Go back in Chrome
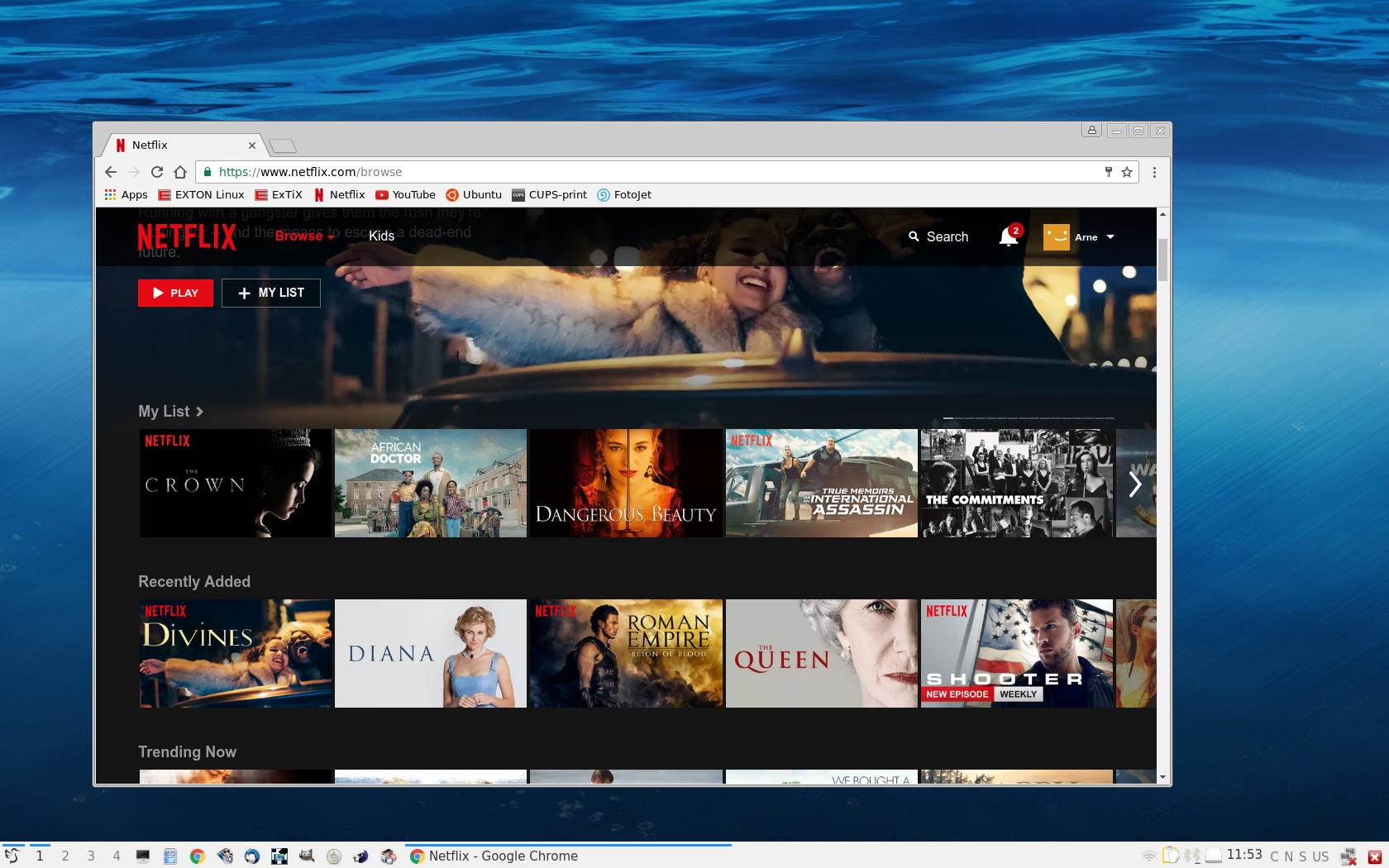1389x868 pixels. (111, 172)
